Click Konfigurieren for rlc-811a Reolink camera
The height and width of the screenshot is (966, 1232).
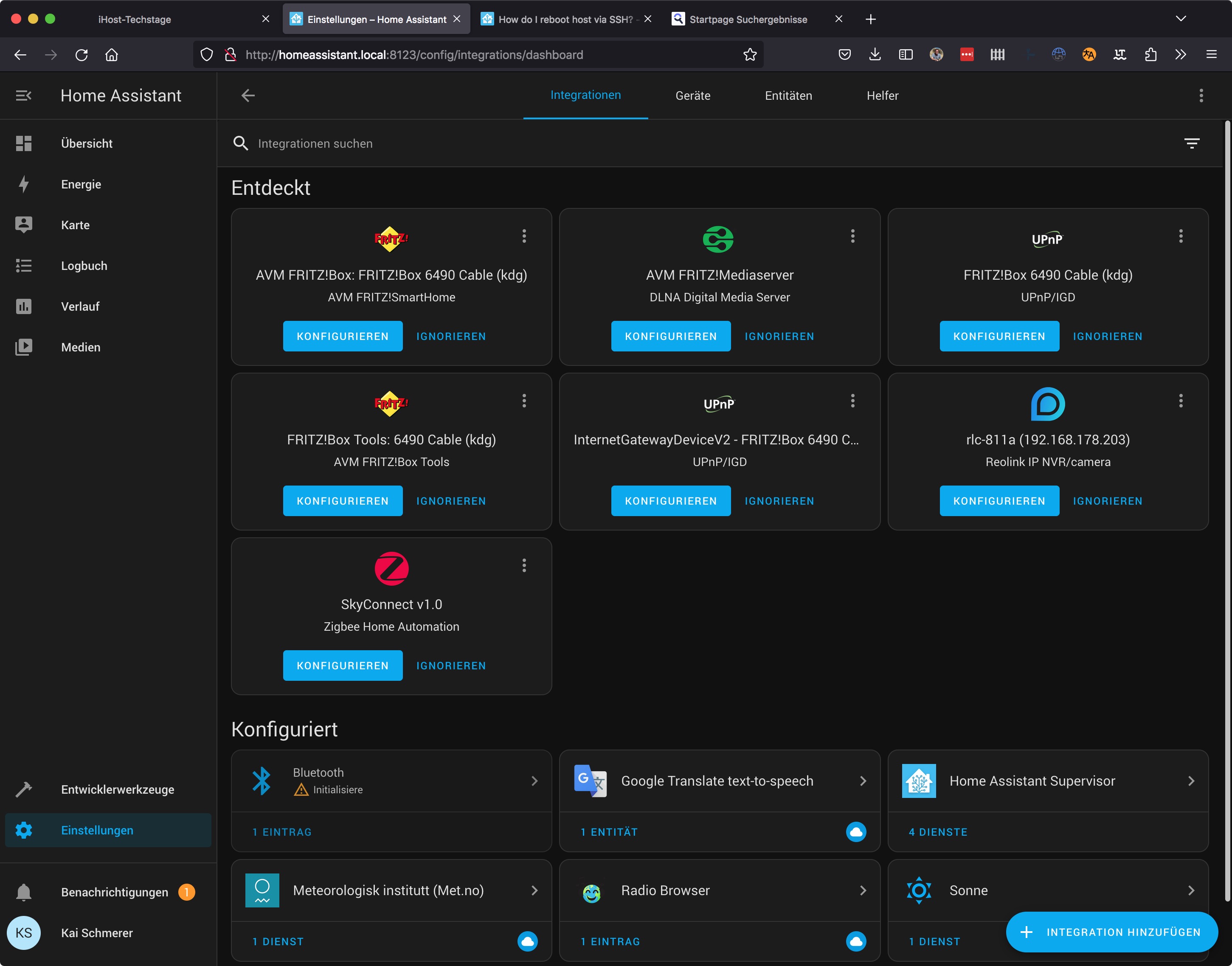pos(999,501)
